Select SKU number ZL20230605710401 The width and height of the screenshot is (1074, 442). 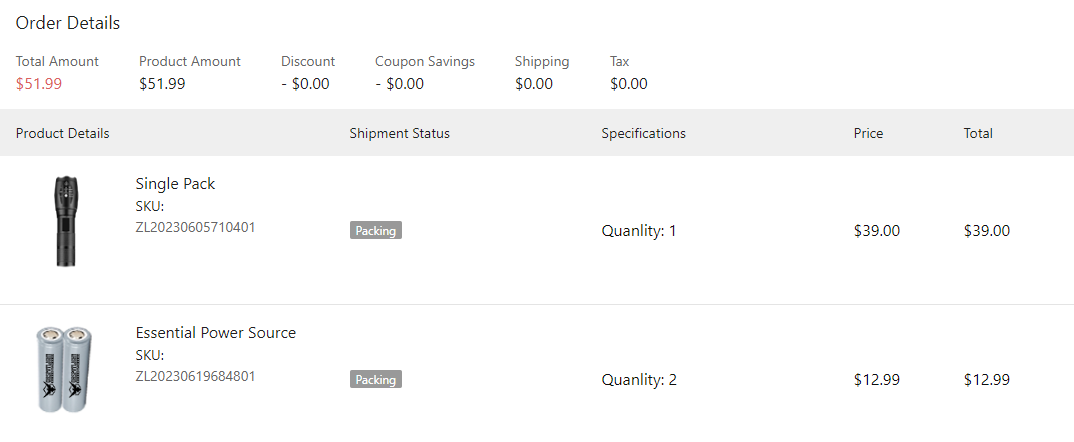click(x=195, y=227)
